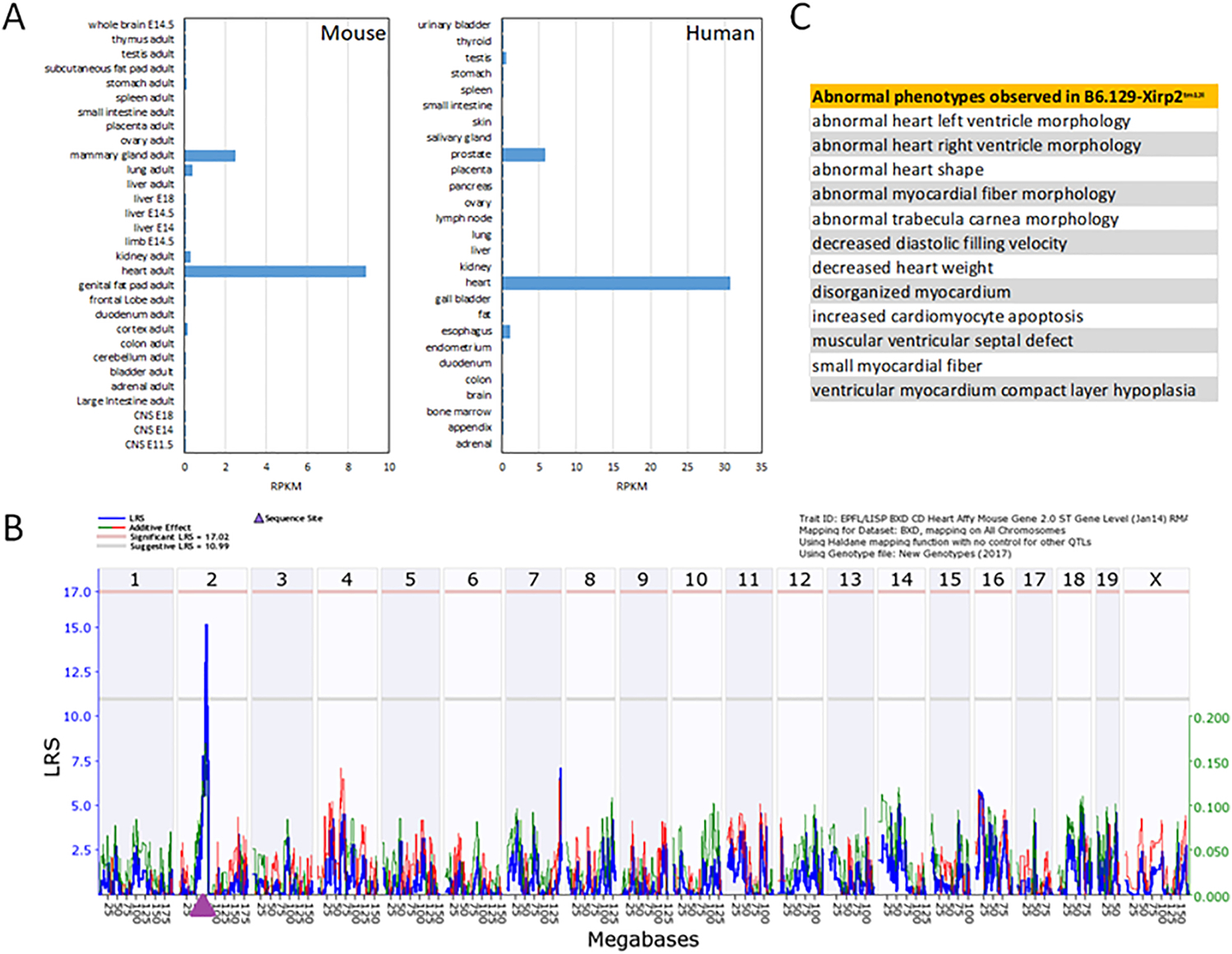Image resolution: width=1232 pixels, height=954 pixels.
Task: Select the 'decreased heart weight' row
Action: (x=1014, y=268)
